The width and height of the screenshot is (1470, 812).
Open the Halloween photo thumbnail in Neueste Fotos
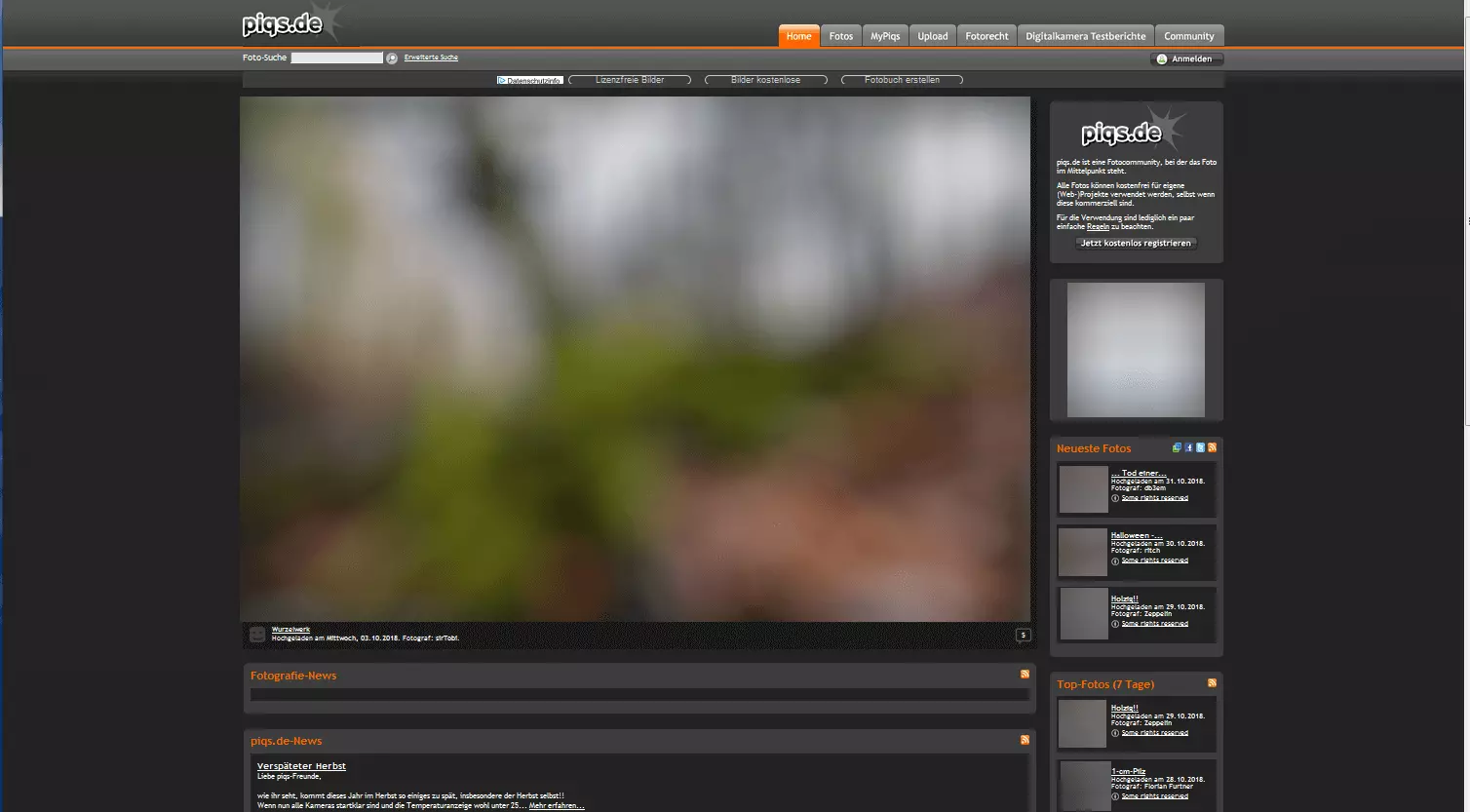pyautogui.click(x=1083, y=552)
